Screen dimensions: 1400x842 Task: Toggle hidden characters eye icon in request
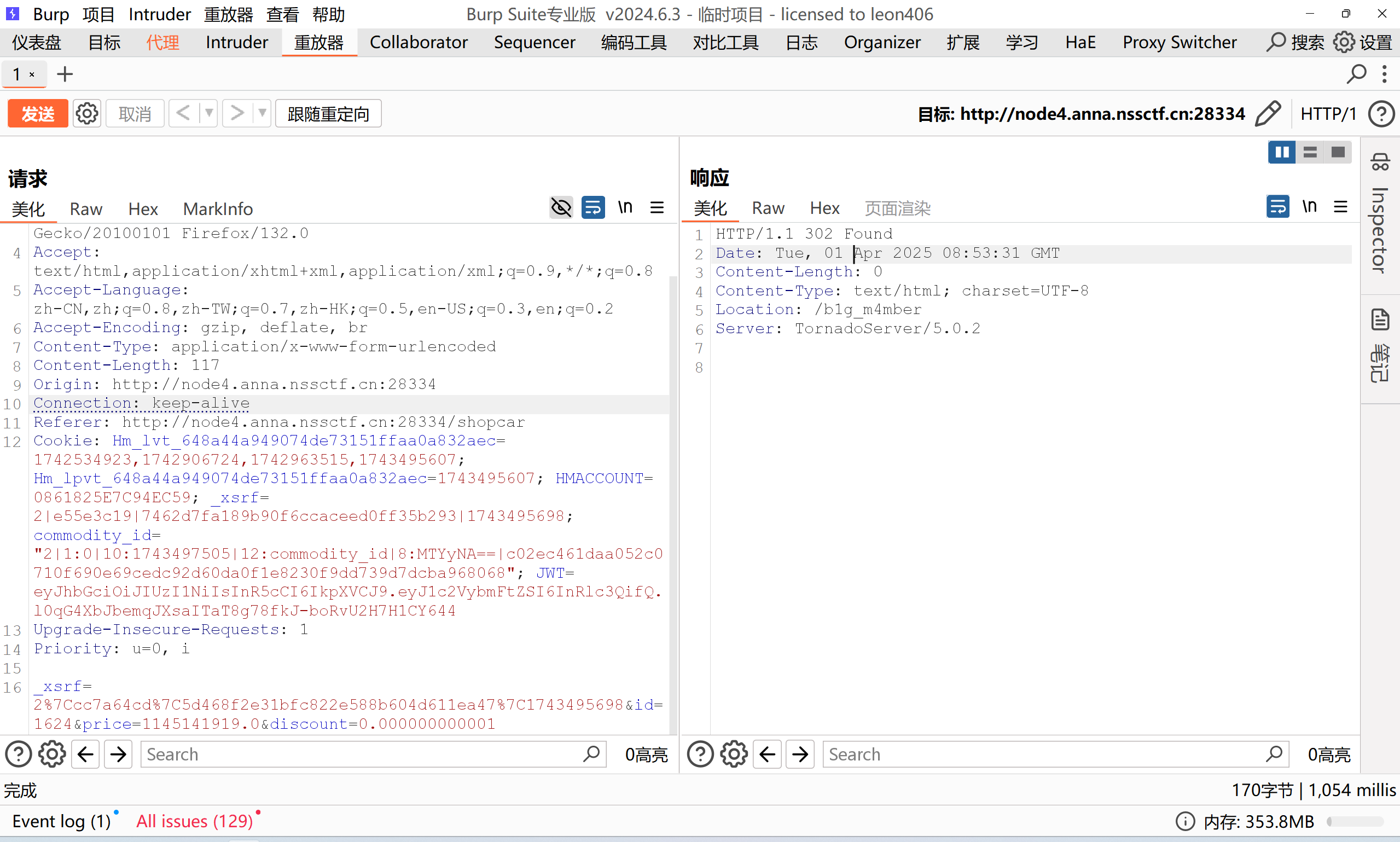tap(561, 208)
